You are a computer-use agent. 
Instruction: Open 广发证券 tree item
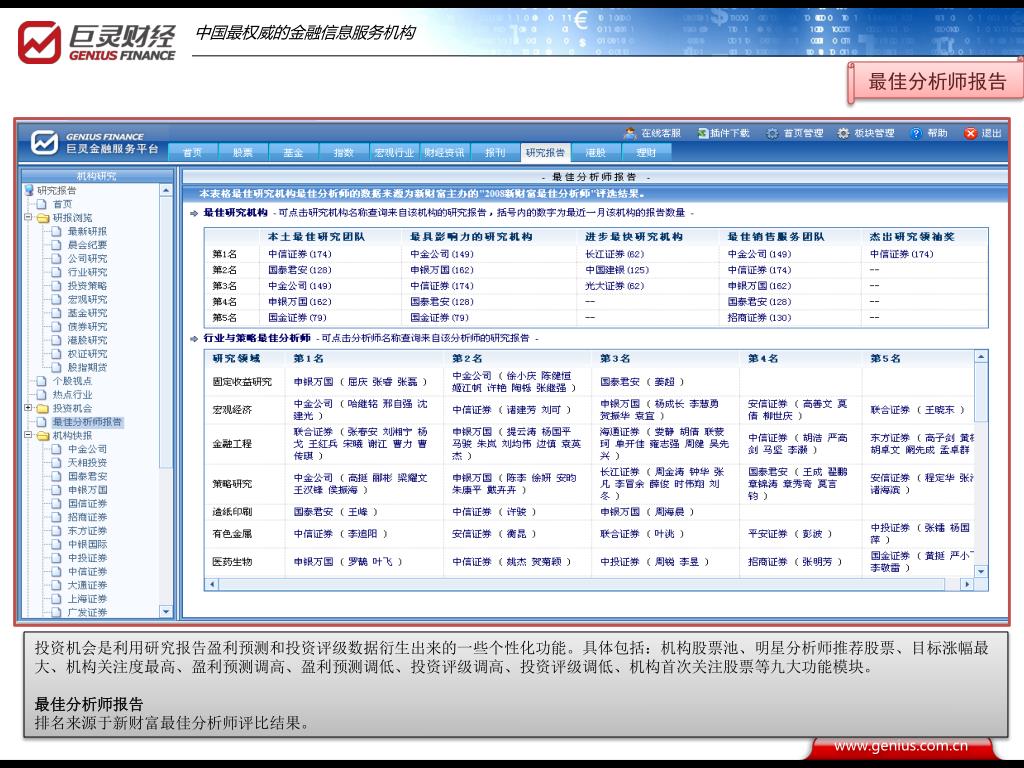(88, 613)
